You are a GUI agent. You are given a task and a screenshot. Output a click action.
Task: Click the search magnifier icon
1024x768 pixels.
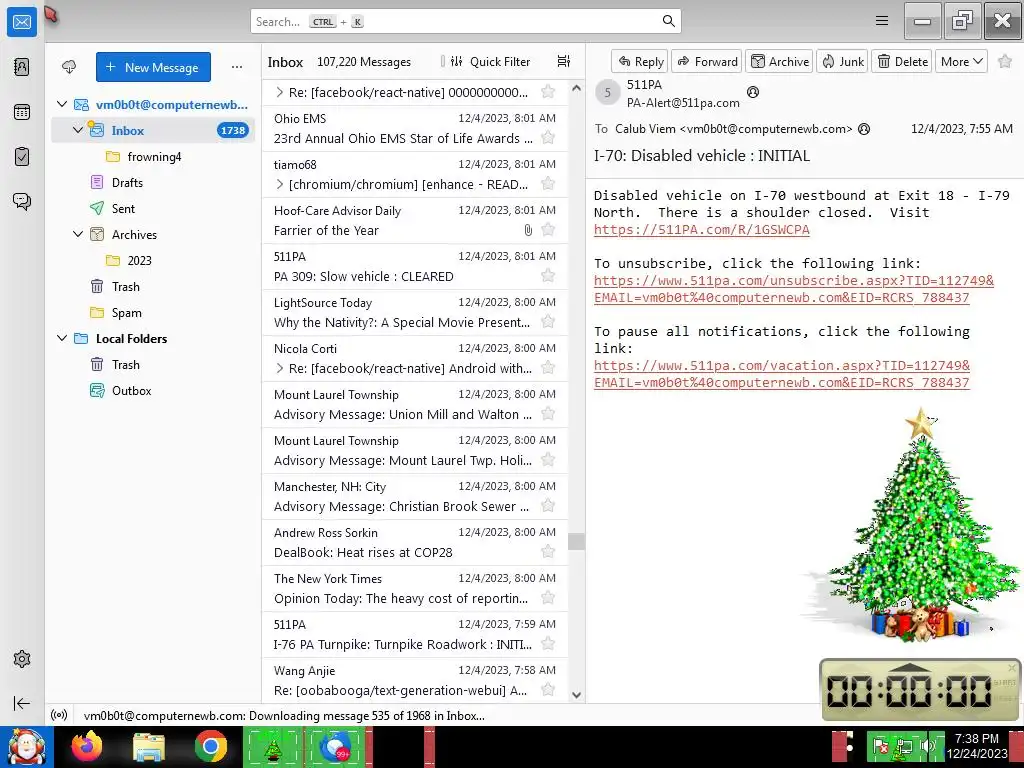[x=668, y=21]
